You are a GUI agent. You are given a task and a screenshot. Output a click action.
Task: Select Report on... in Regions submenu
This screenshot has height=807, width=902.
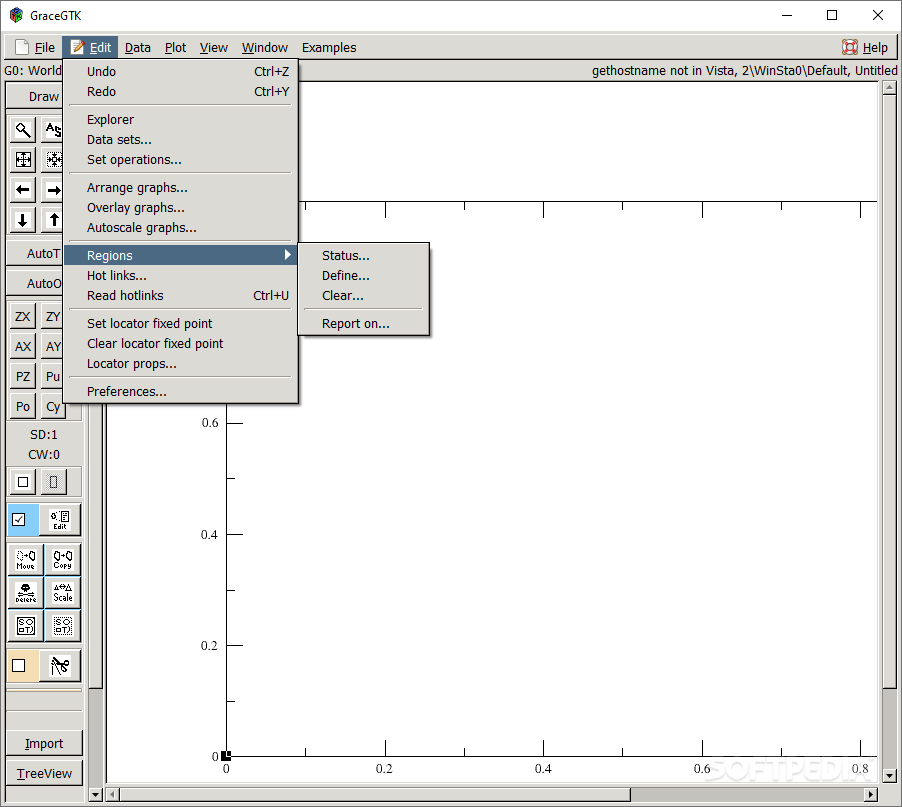pos(364,323)
